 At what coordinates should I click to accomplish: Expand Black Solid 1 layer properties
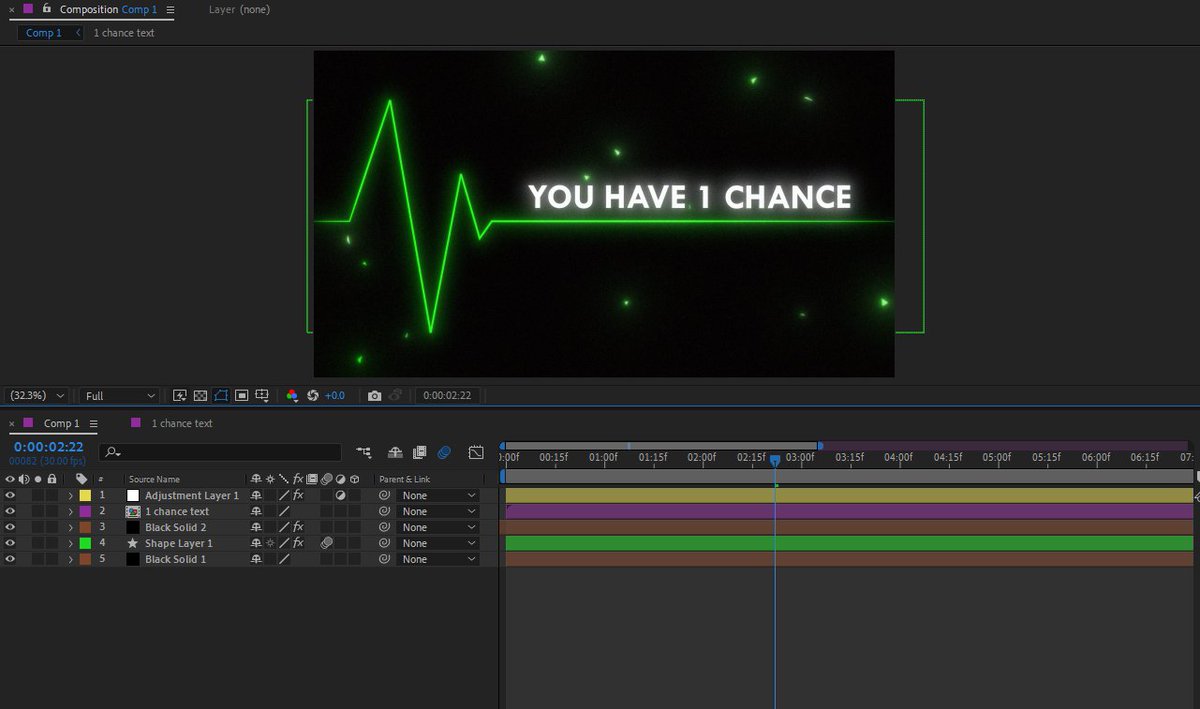(x=70, y=560)
